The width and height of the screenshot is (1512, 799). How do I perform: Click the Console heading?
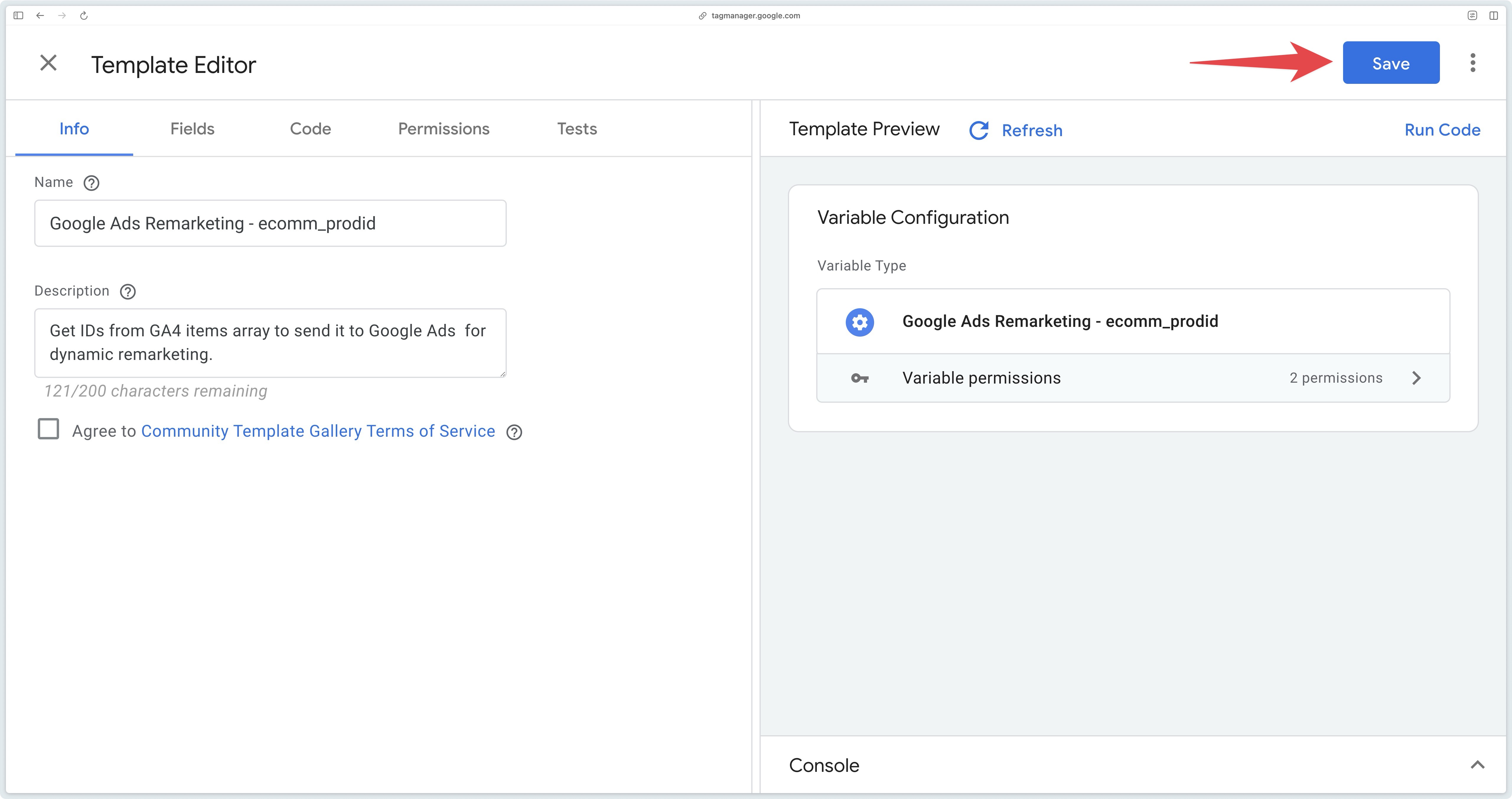coord(824,766)
